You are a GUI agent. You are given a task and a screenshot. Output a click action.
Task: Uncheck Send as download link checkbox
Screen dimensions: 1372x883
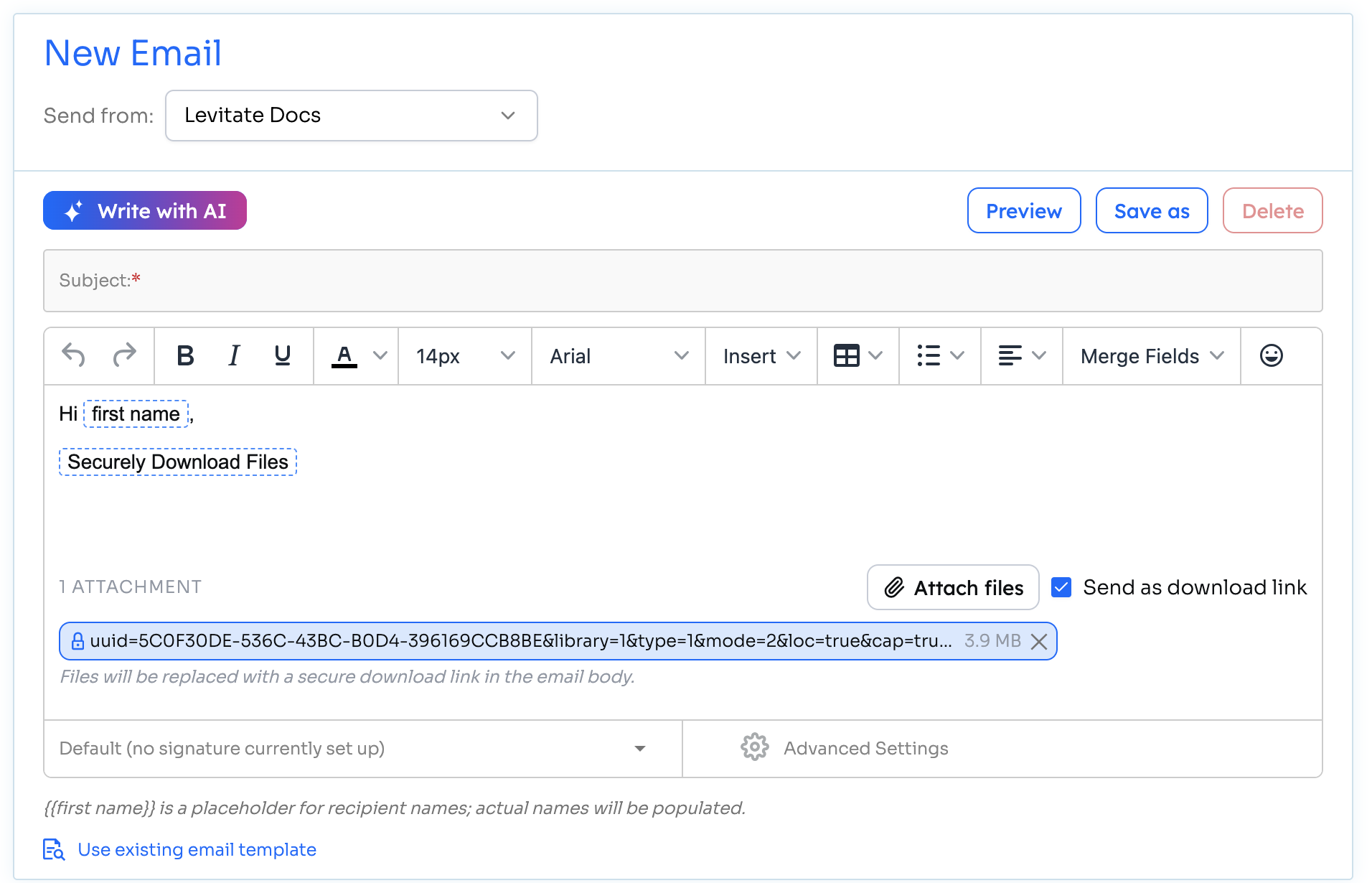coord(1061,587)
